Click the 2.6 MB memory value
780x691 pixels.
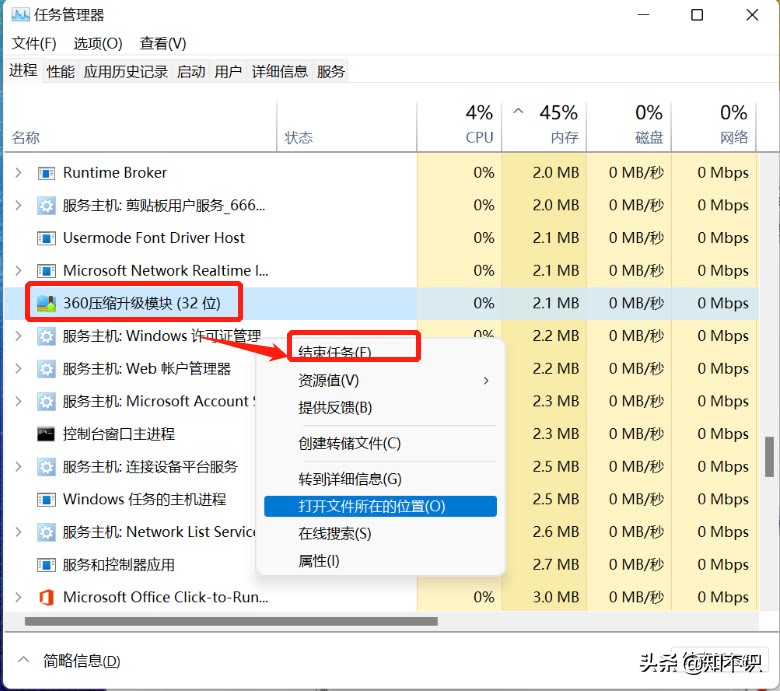coord(556,532)
